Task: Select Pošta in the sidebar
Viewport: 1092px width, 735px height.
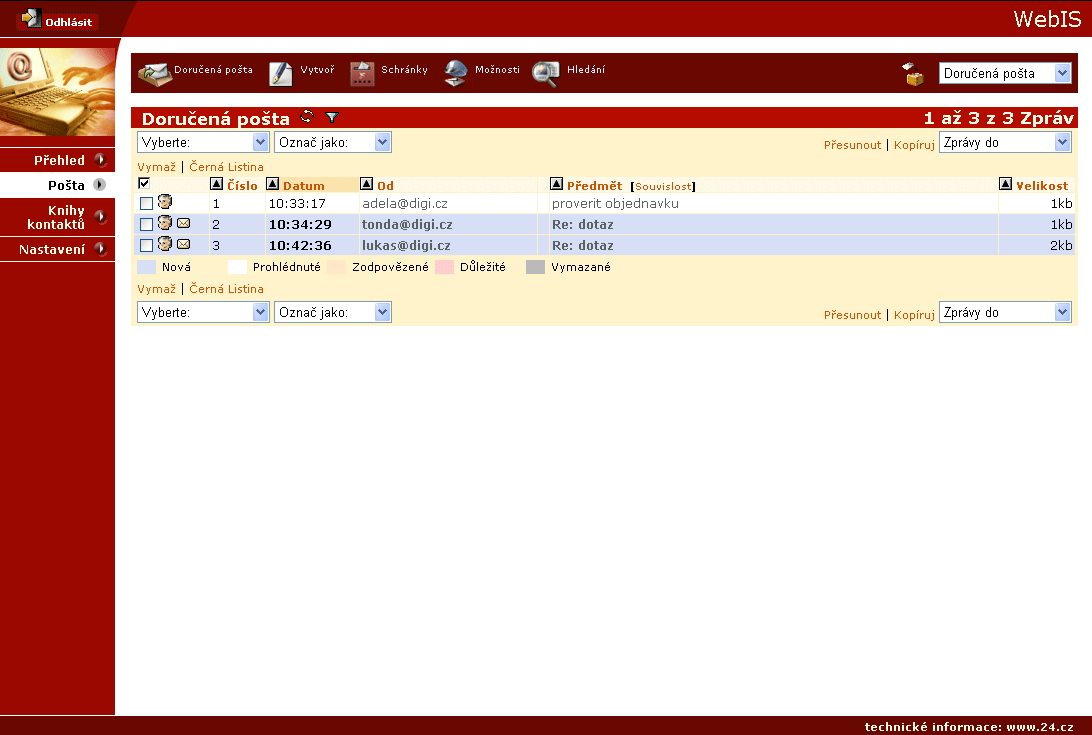Action: (66, 185)
